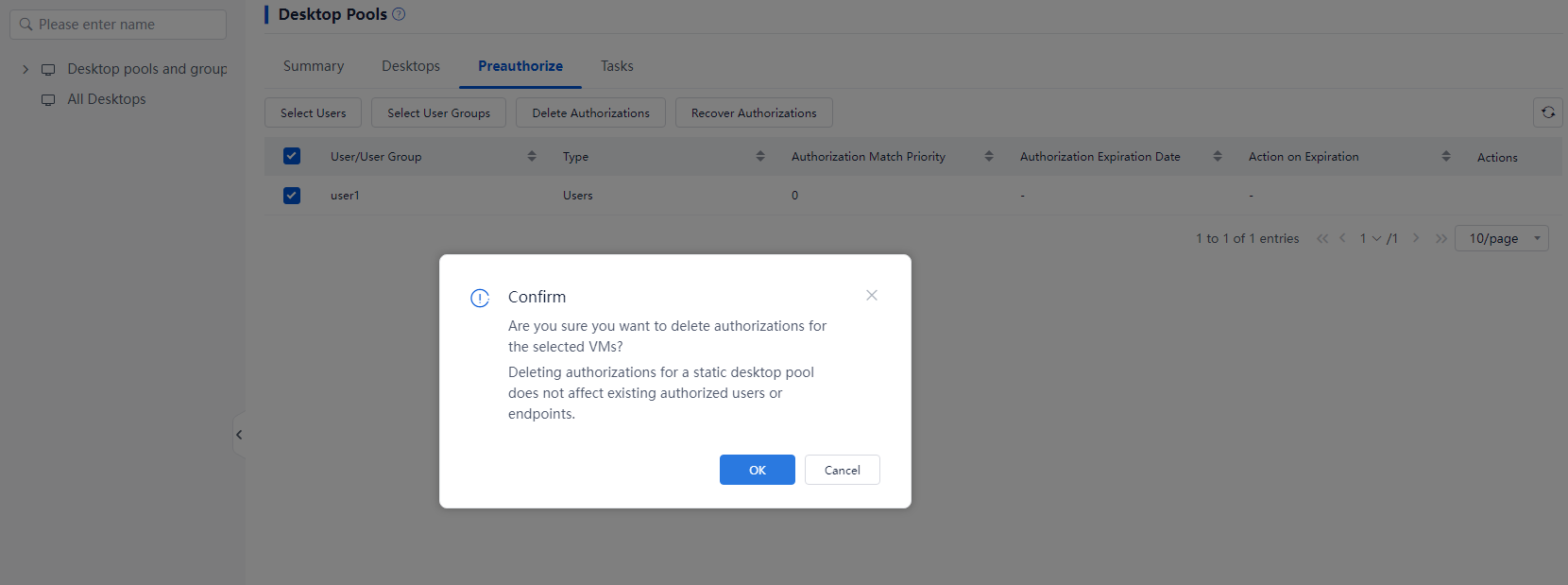Click Select Users button

tap(313, 112)
